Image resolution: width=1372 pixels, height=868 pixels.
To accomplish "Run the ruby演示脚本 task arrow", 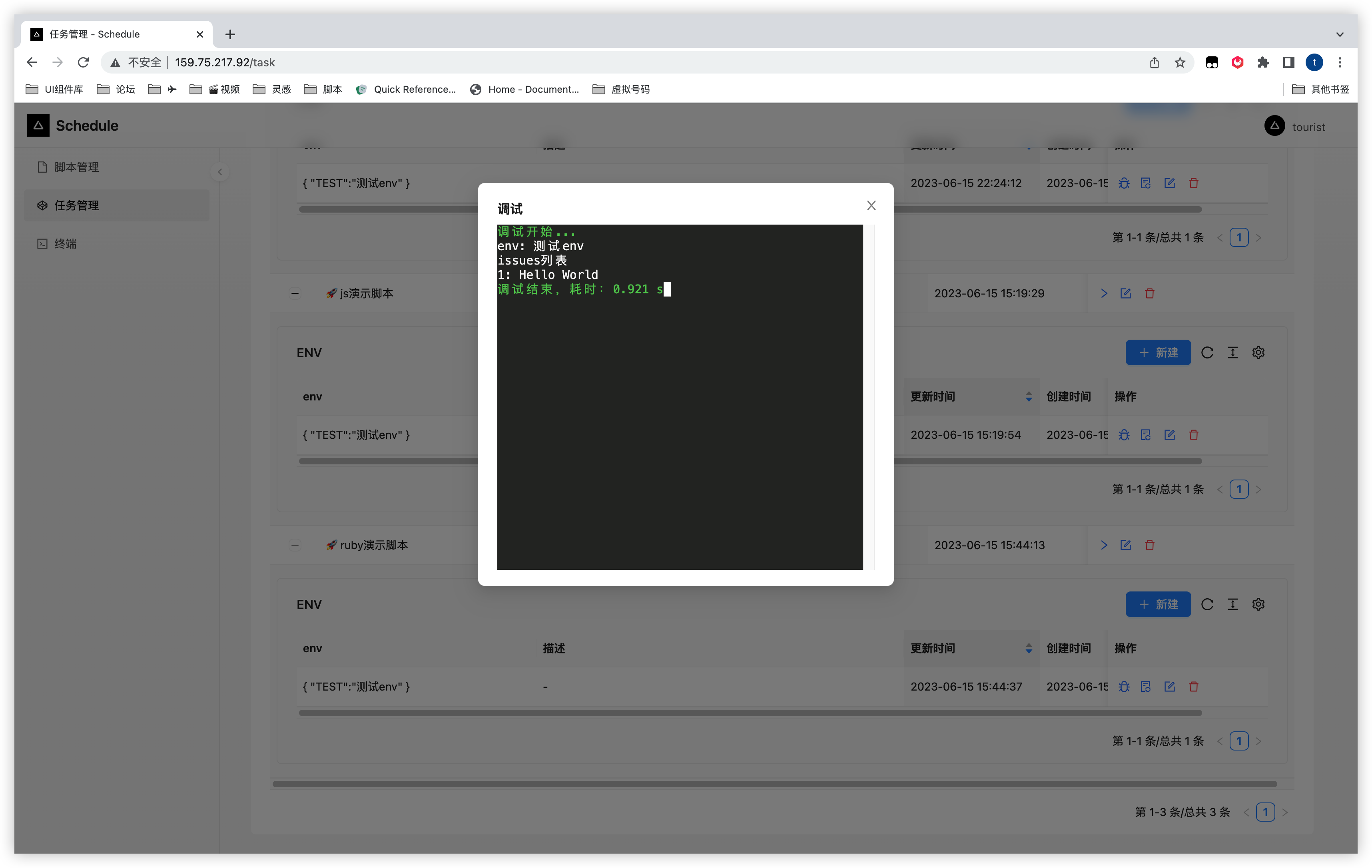I will (x=1104, y=545).
